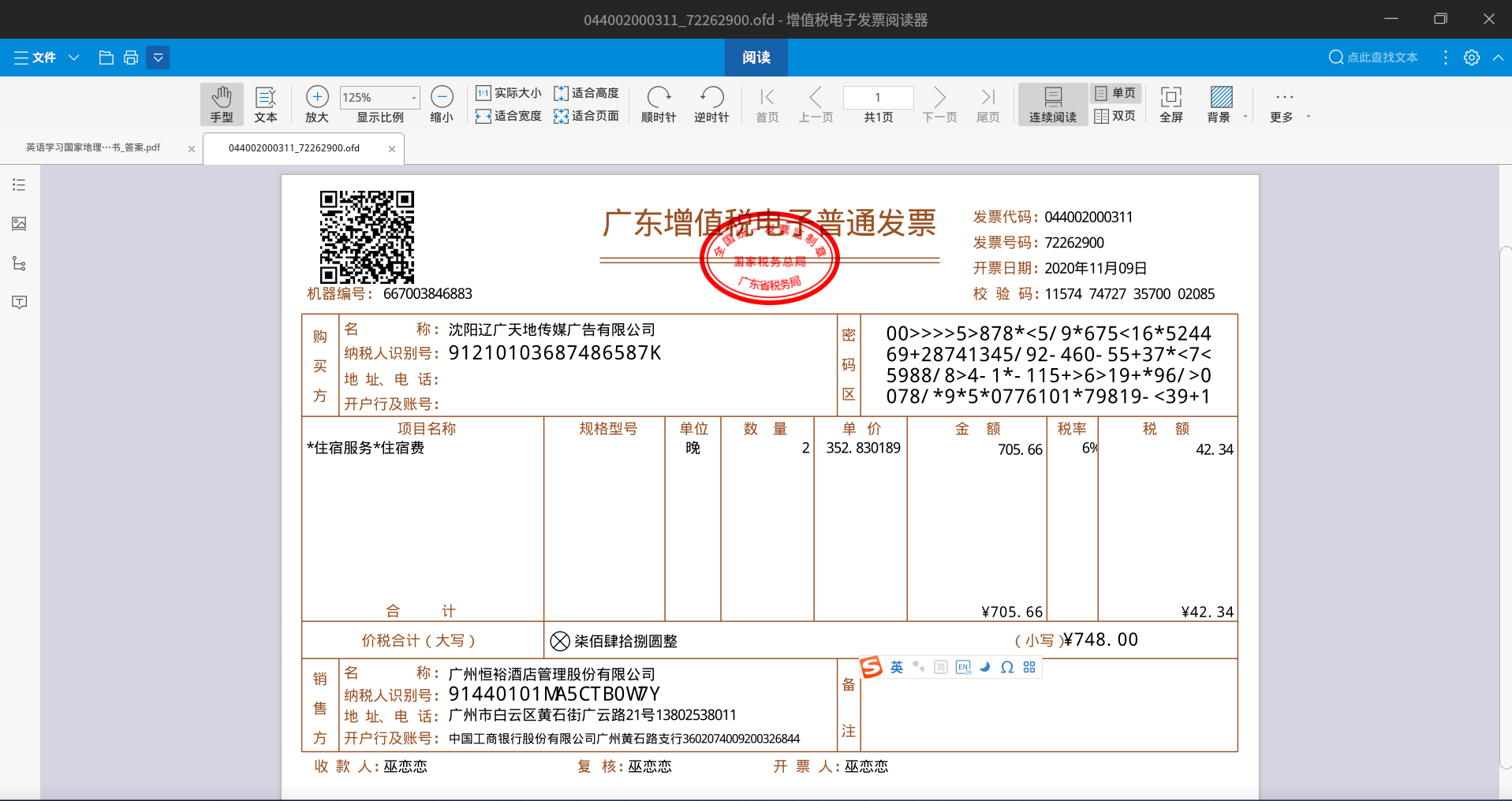Rotate page counterclockwise (逆时针)
This screenshot has width=1512, height=801.
711,104
